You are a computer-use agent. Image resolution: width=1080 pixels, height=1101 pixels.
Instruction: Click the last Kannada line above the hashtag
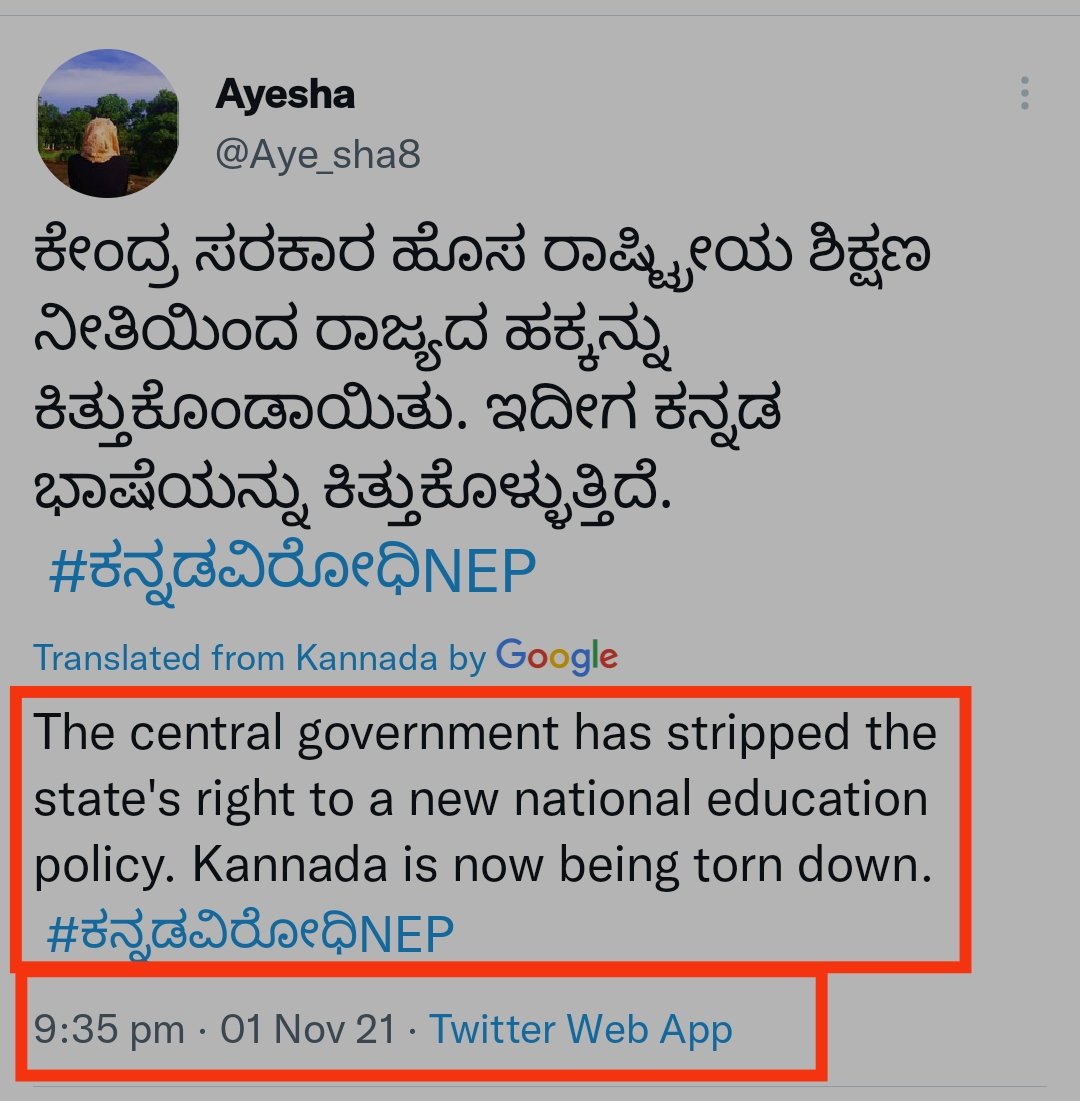point(353,493)
